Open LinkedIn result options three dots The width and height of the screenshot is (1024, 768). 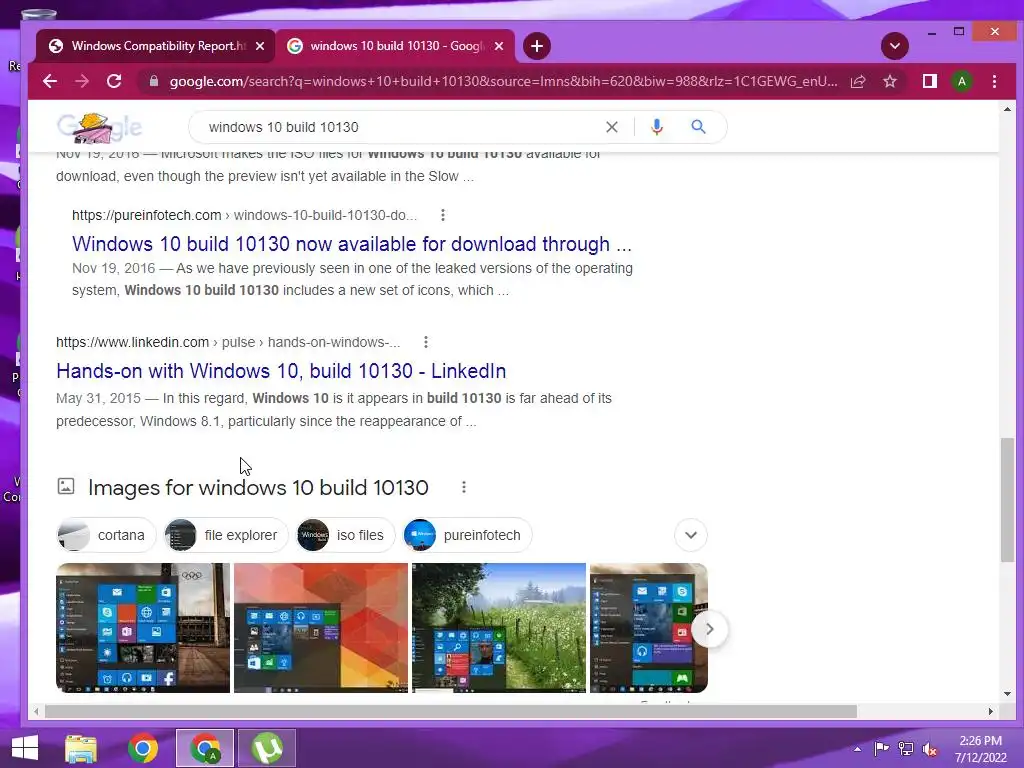[x=426, y=342]
